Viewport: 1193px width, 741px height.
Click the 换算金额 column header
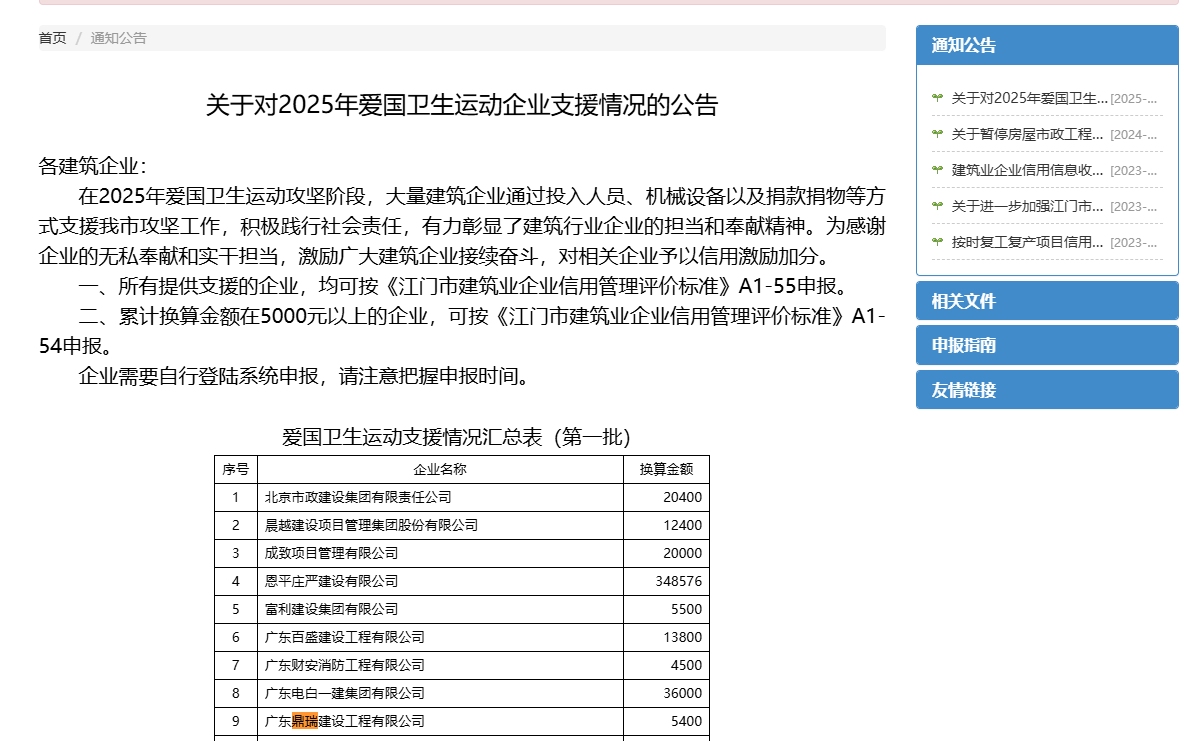(666, 469)
